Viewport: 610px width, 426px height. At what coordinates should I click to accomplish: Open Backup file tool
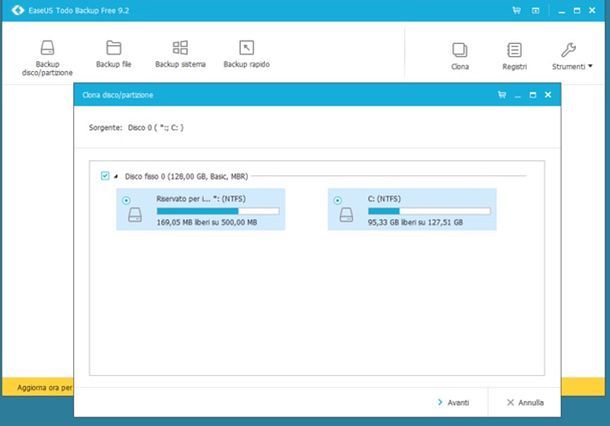pos(114,54)
